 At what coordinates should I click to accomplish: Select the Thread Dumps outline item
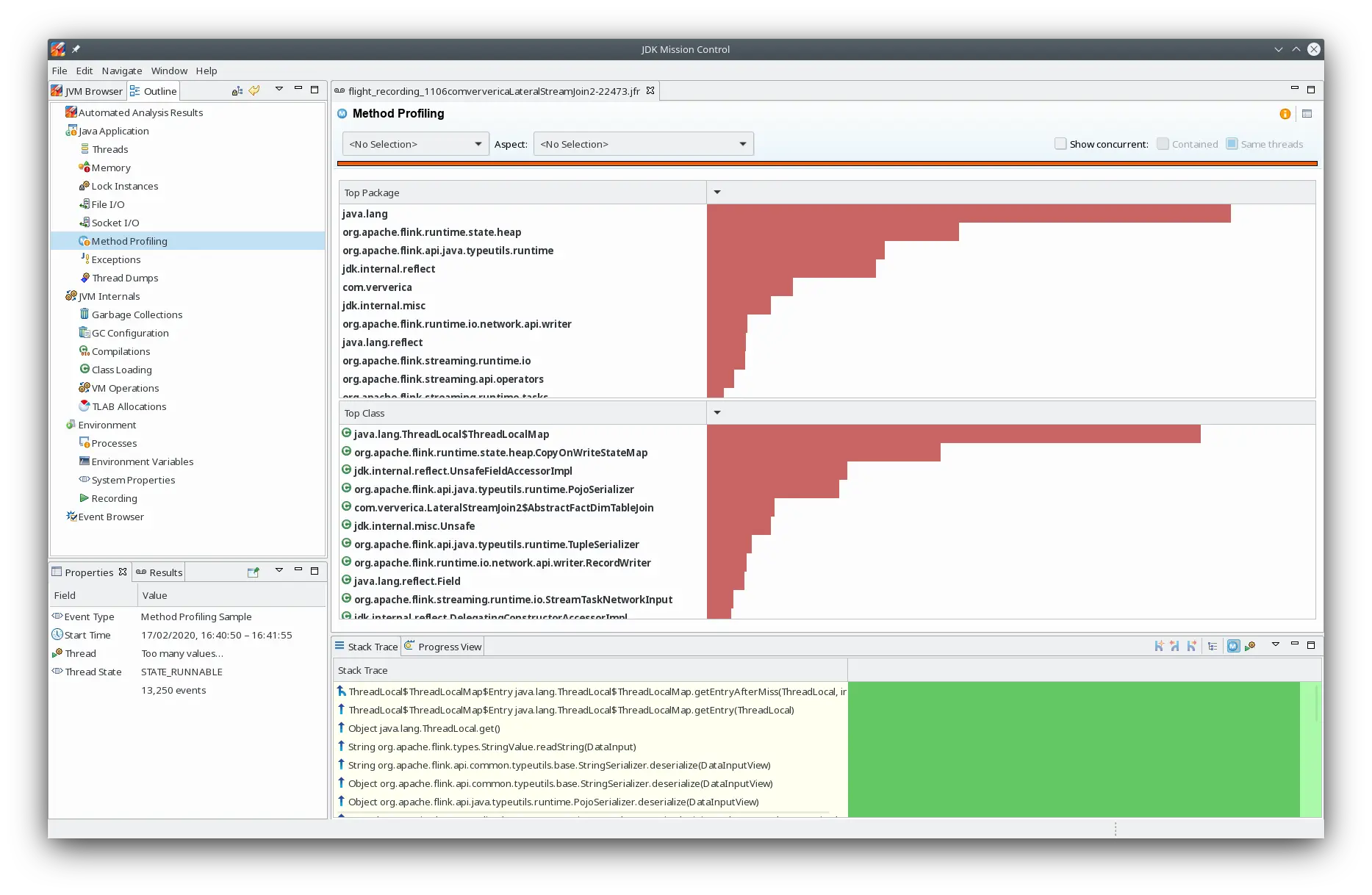[125, 277]
